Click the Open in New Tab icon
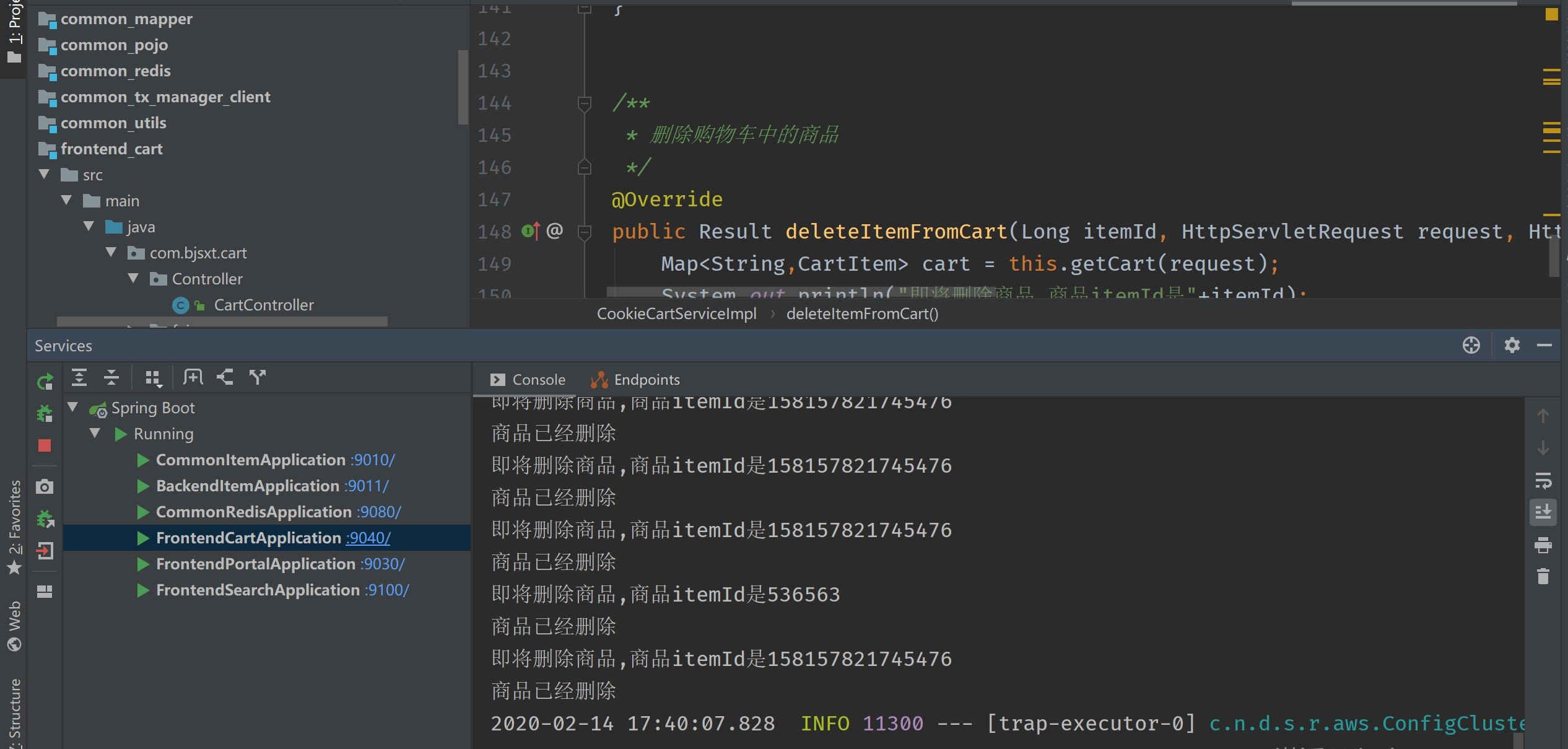This screenshot has width=1568, height=749. point(193,377)
